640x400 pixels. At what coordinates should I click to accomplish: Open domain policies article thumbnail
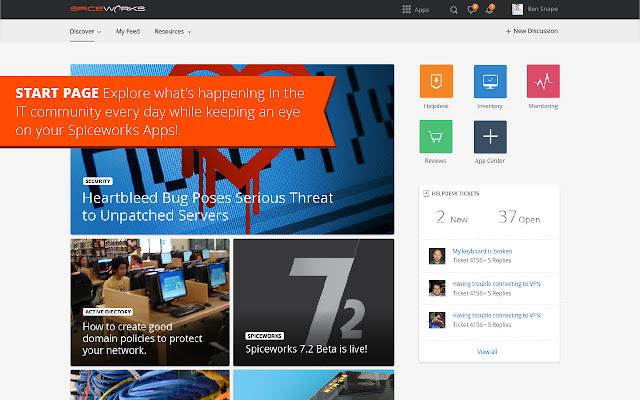(x=150, y=302)
